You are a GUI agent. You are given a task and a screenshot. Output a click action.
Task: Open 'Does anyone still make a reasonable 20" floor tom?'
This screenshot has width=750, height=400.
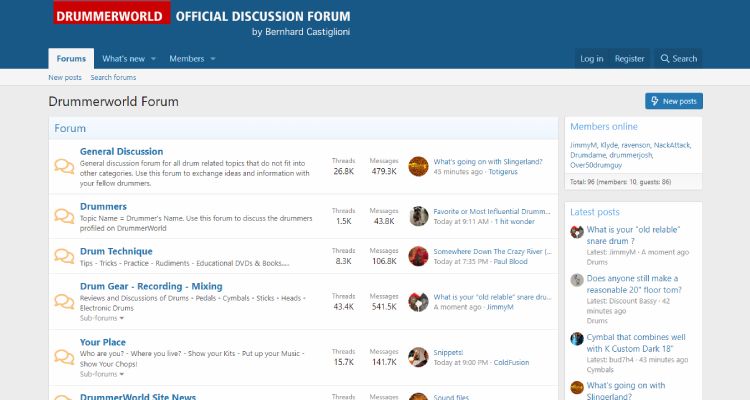[x=634, y=284]
